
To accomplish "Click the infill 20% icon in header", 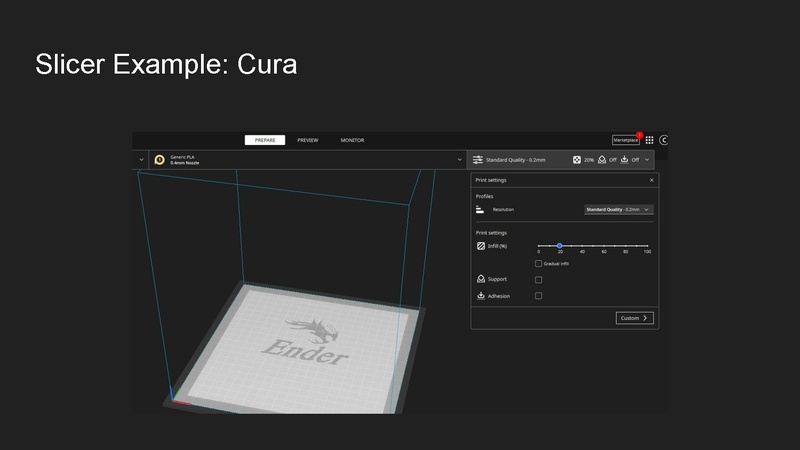I will click(577, 160).
